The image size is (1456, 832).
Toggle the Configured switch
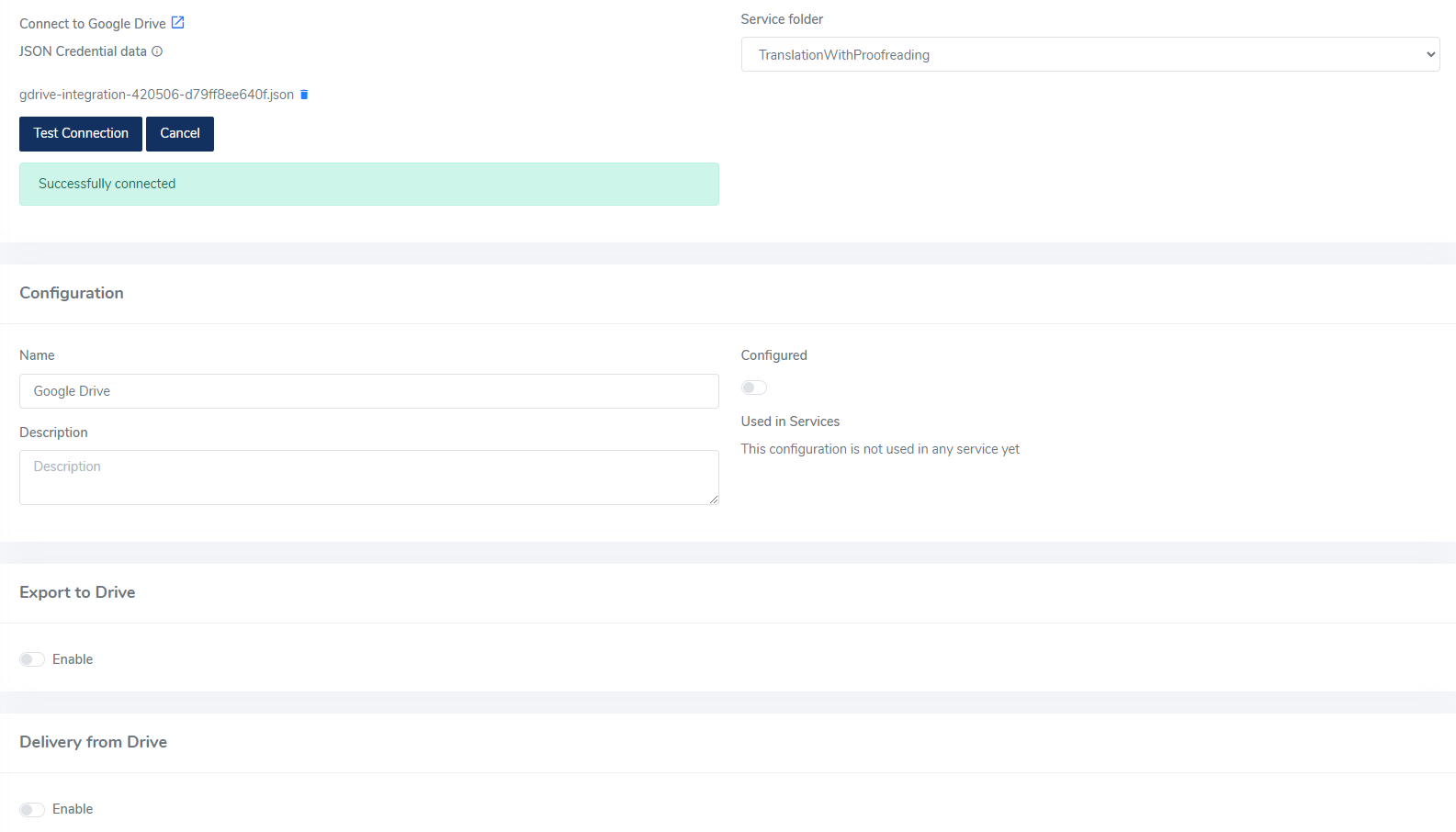click(x=754, y=388)
